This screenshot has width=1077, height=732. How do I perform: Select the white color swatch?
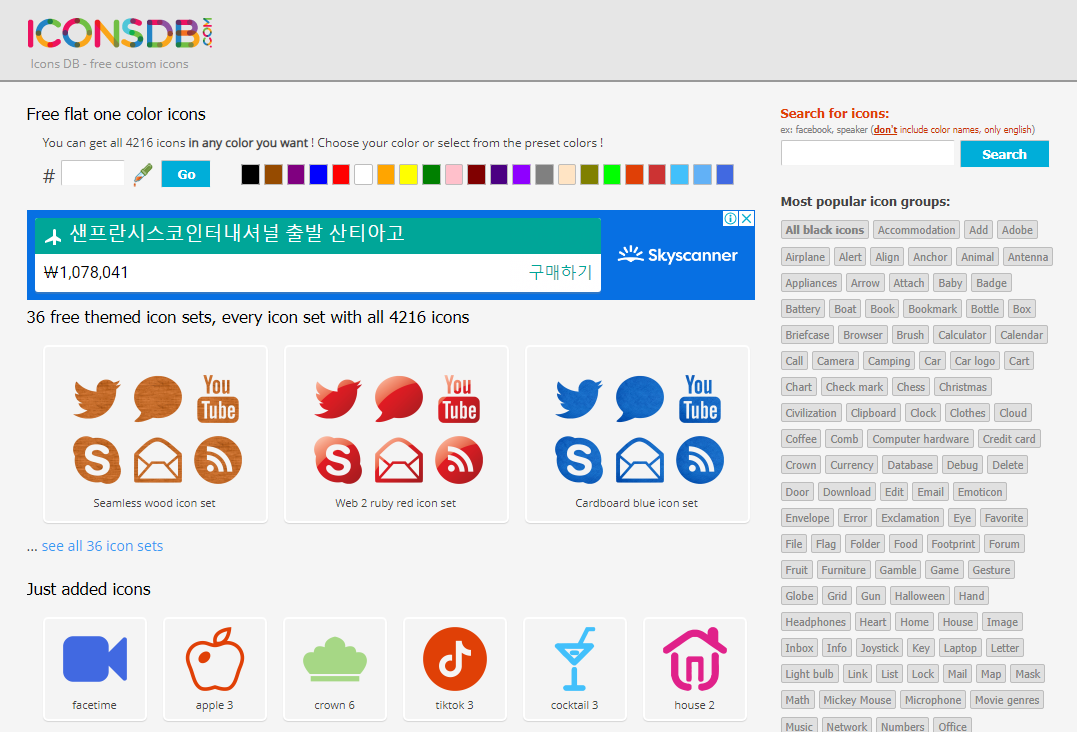[x=363, y=174]
